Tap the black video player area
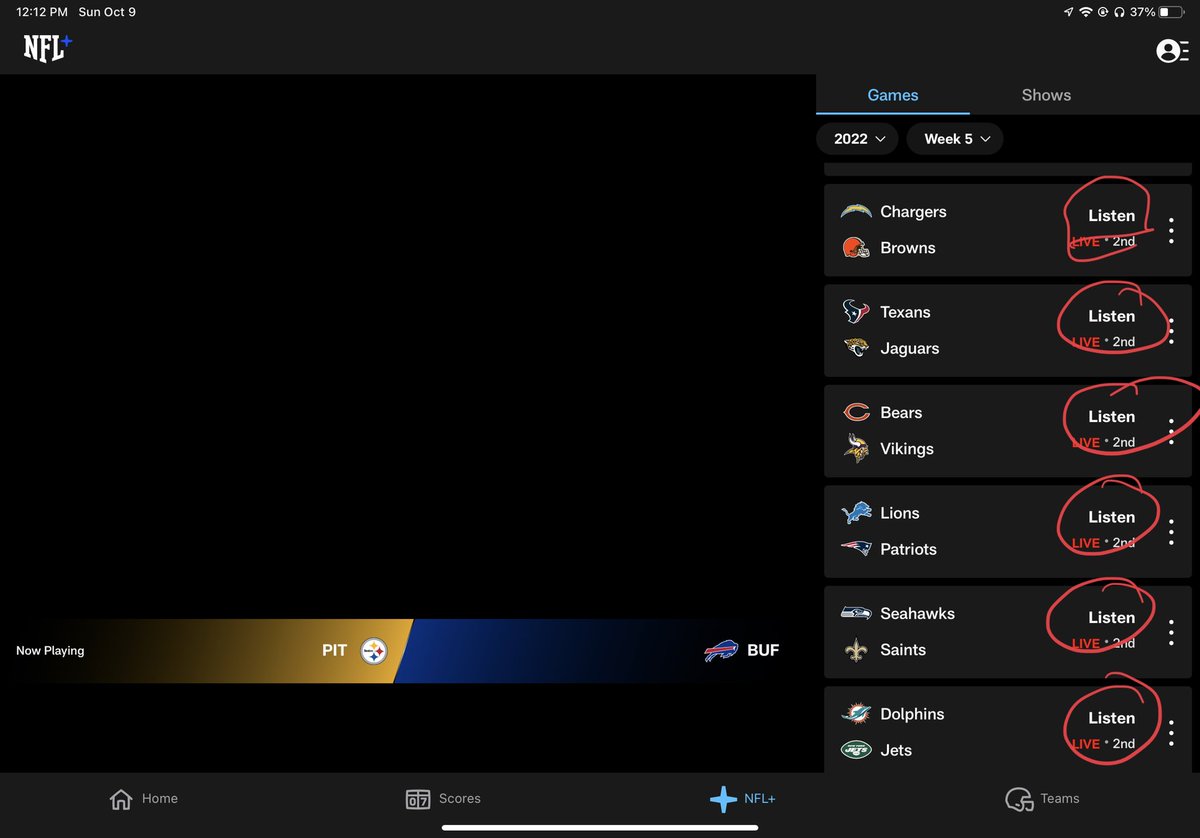This screenshot has height=838, width=1200. tap(408, 345)
